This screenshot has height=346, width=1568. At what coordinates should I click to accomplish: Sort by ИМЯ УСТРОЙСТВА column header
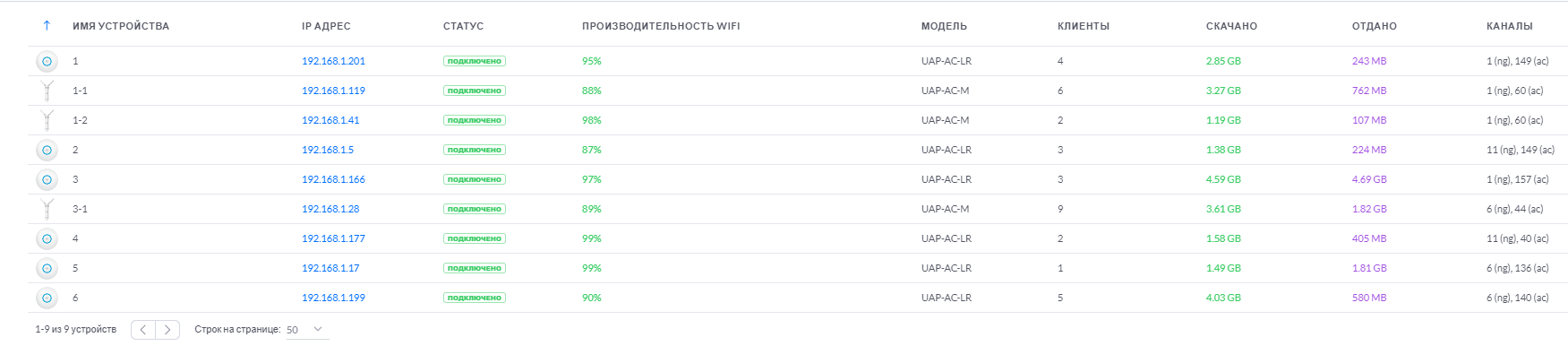click(121, 26)
